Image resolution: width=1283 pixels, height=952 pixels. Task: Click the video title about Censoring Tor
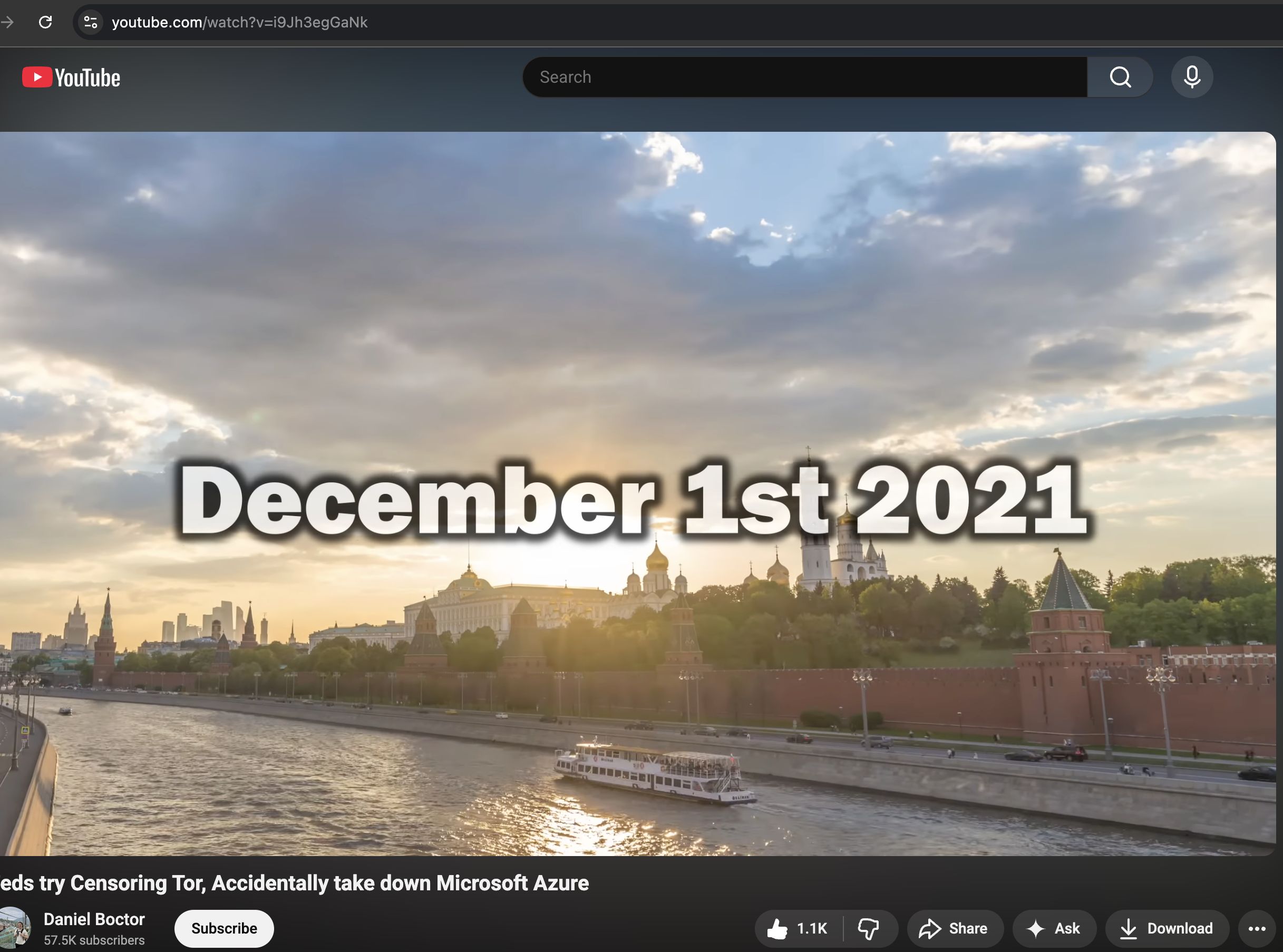coord(294,883)
